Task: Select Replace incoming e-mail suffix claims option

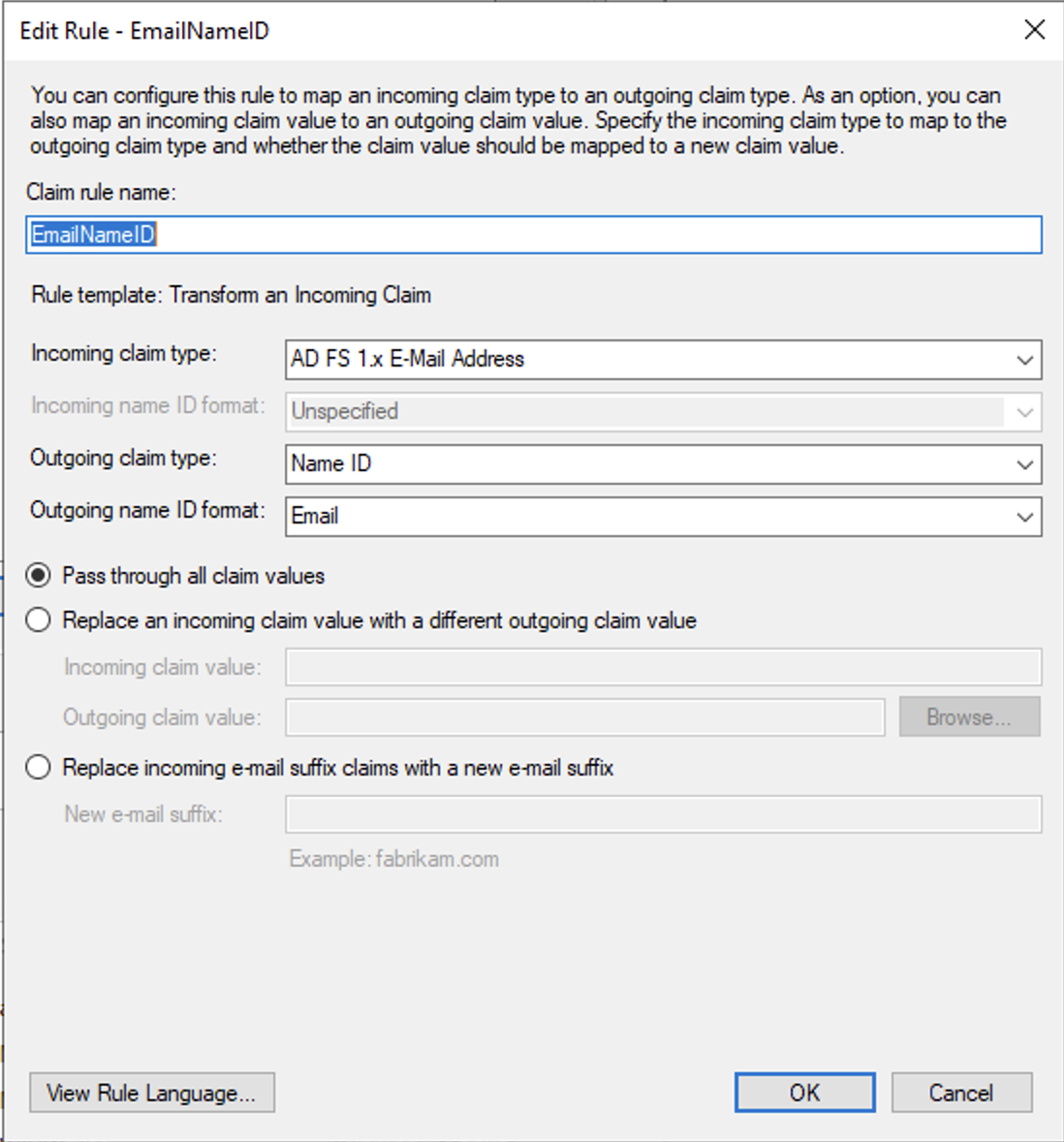Action: coord(39,768)
